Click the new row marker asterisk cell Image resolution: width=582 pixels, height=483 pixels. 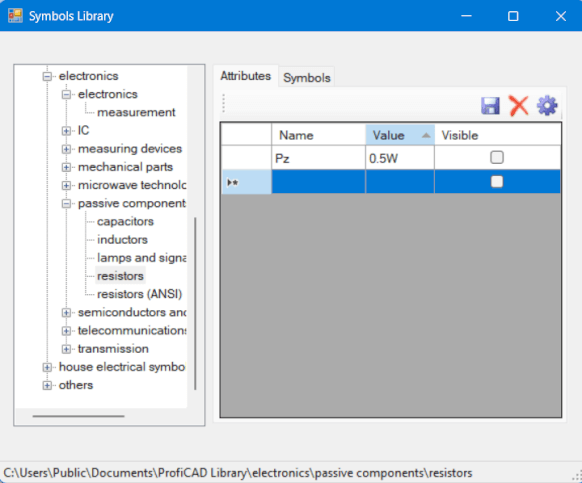246,182
